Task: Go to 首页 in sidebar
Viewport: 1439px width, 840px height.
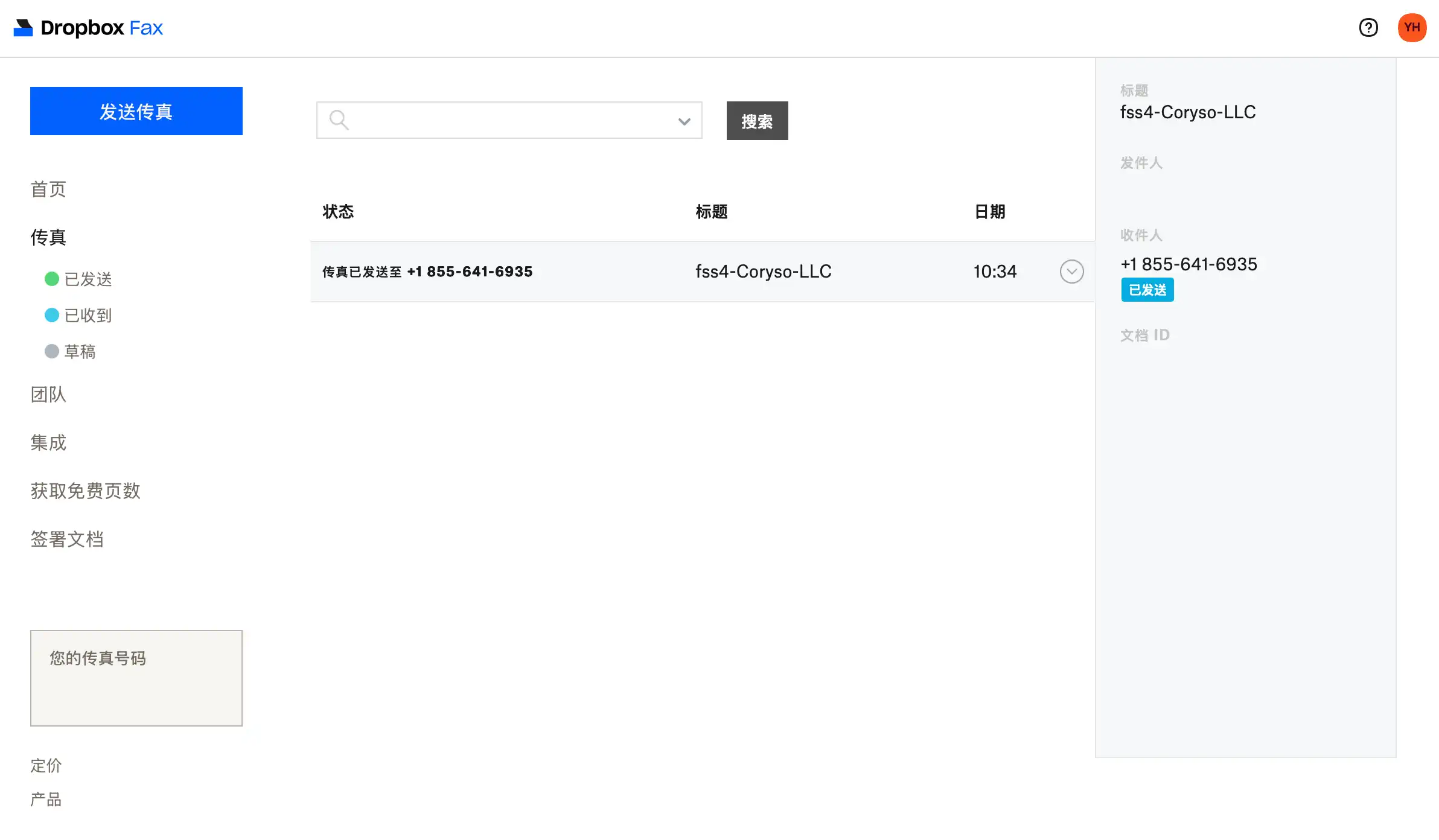Action: tap(48, 189)
